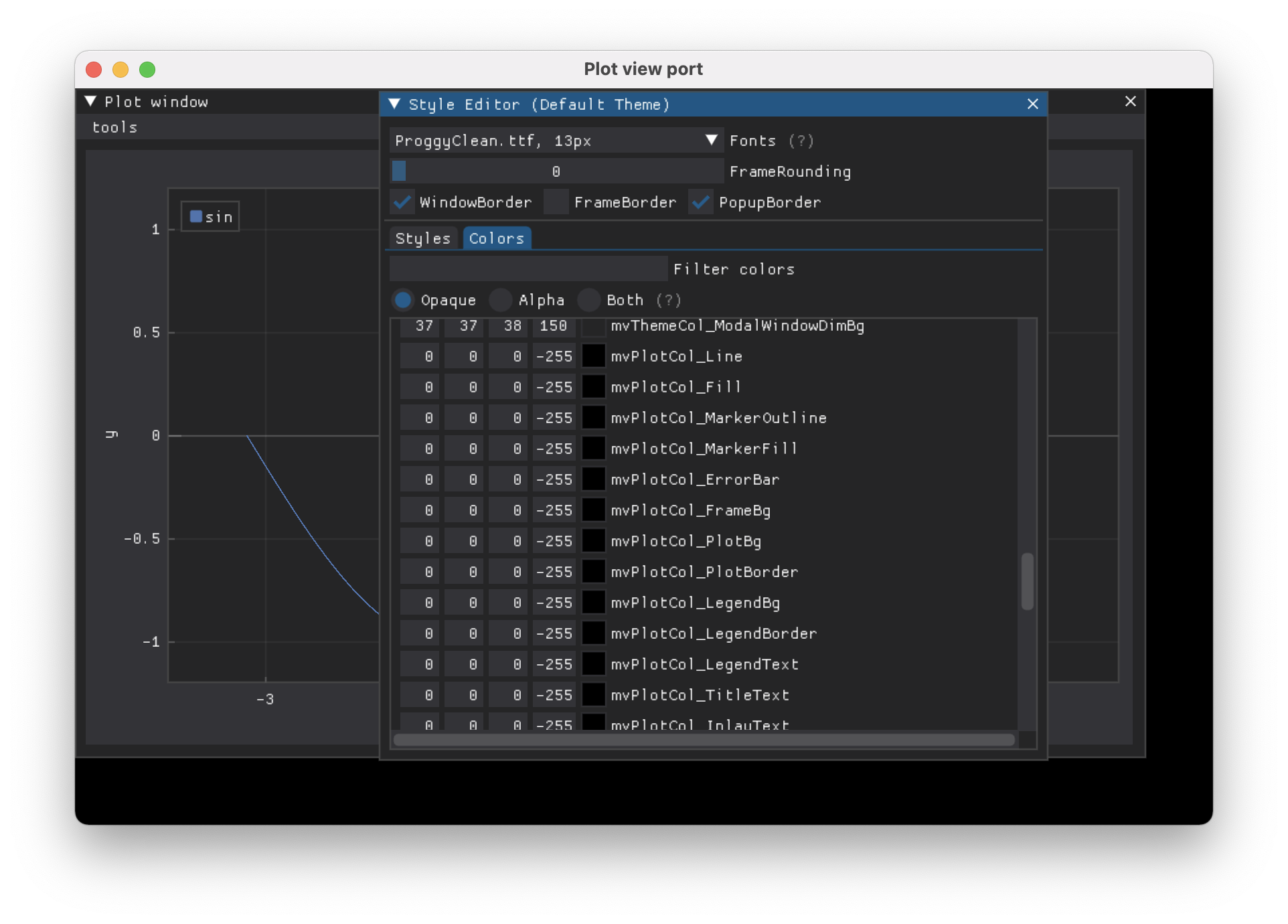Open the Fonts dropdown ProggyClean.ttf
The width and height of the screenshot is (1288, 924).
tap(556, 141)
